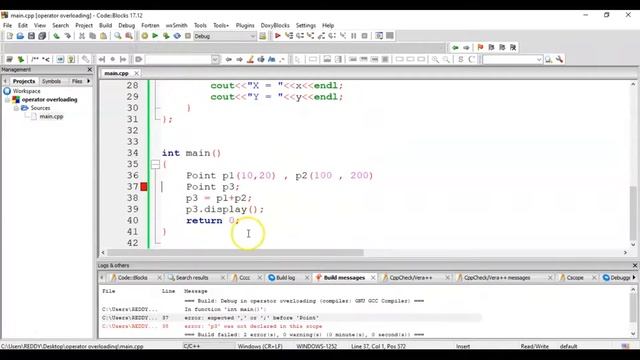Screen dimensions: 640x360
Task: Click the Build gear icon
Action: pyautogui.click(x=144, y=36)
